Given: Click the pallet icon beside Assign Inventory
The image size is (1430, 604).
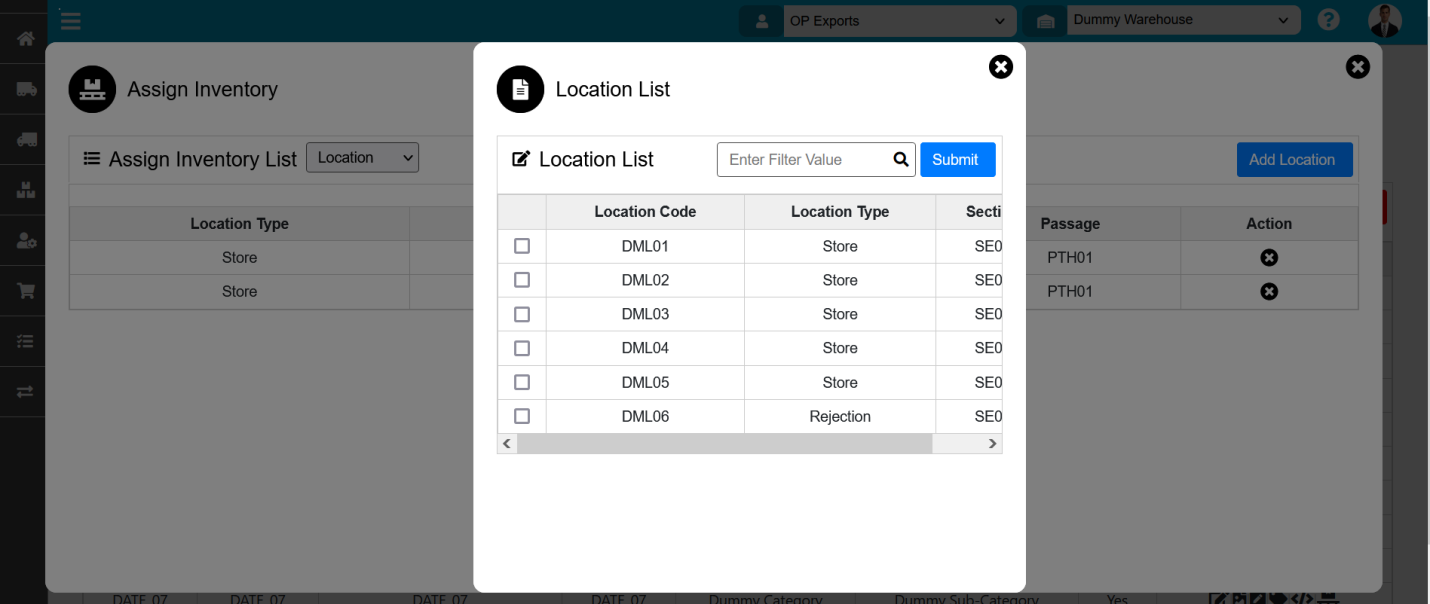Looking at the screenshot, I should click(x=92, y=89).
